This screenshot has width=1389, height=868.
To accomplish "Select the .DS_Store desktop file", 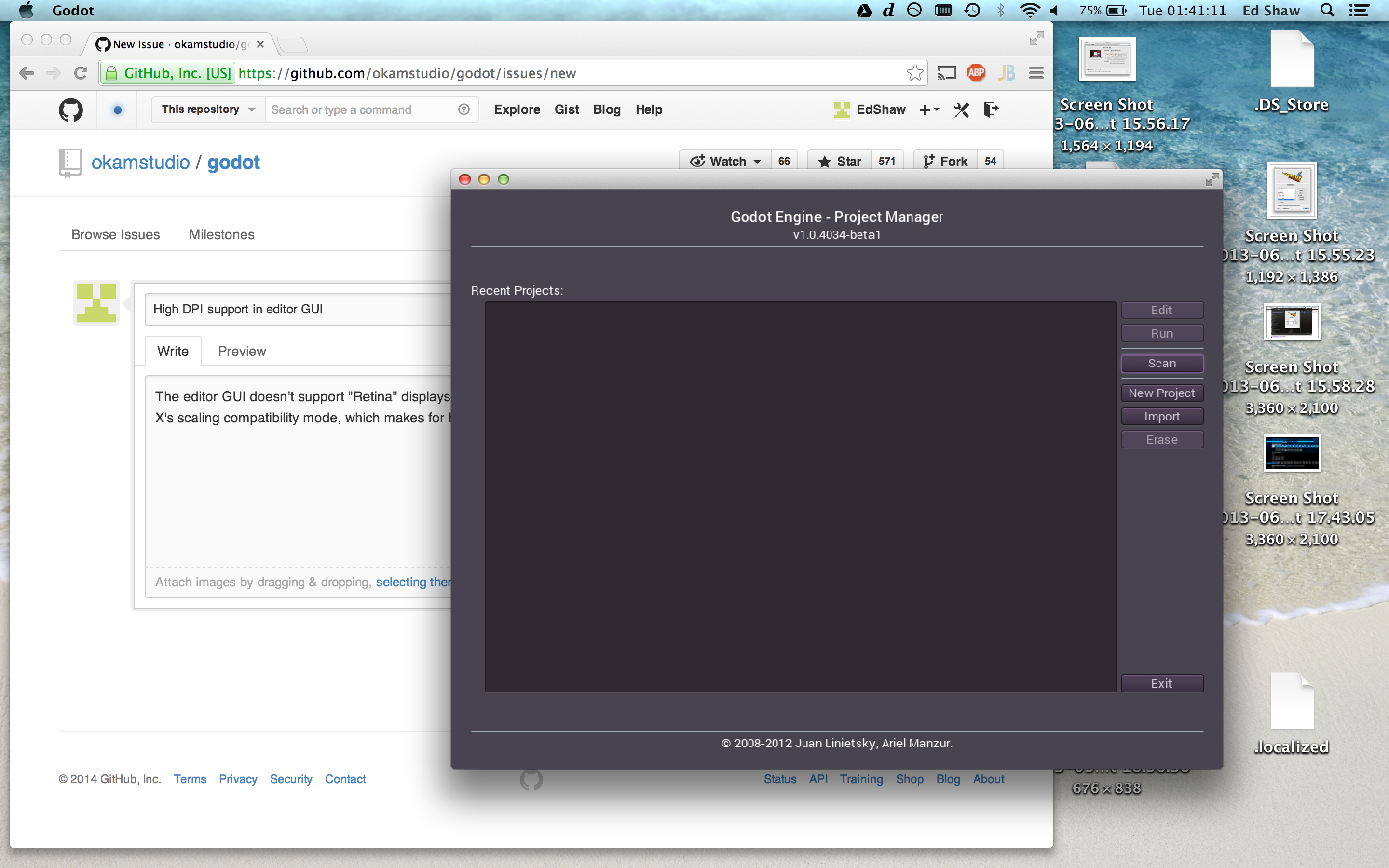I will click(1292, 72).
